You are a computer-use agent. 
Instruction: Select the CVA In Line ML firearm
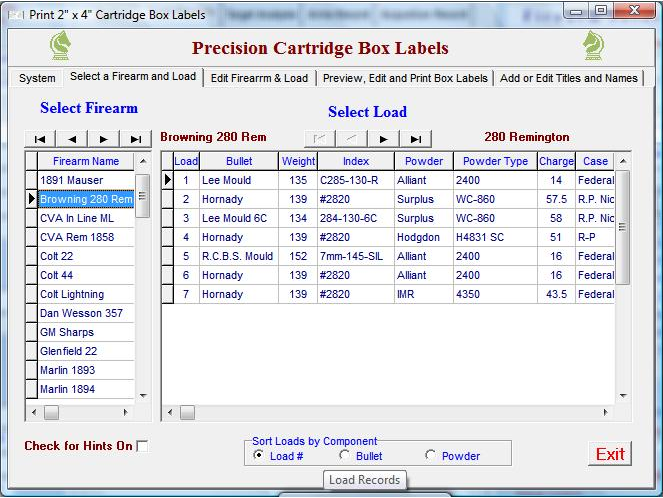click(86, 218)
